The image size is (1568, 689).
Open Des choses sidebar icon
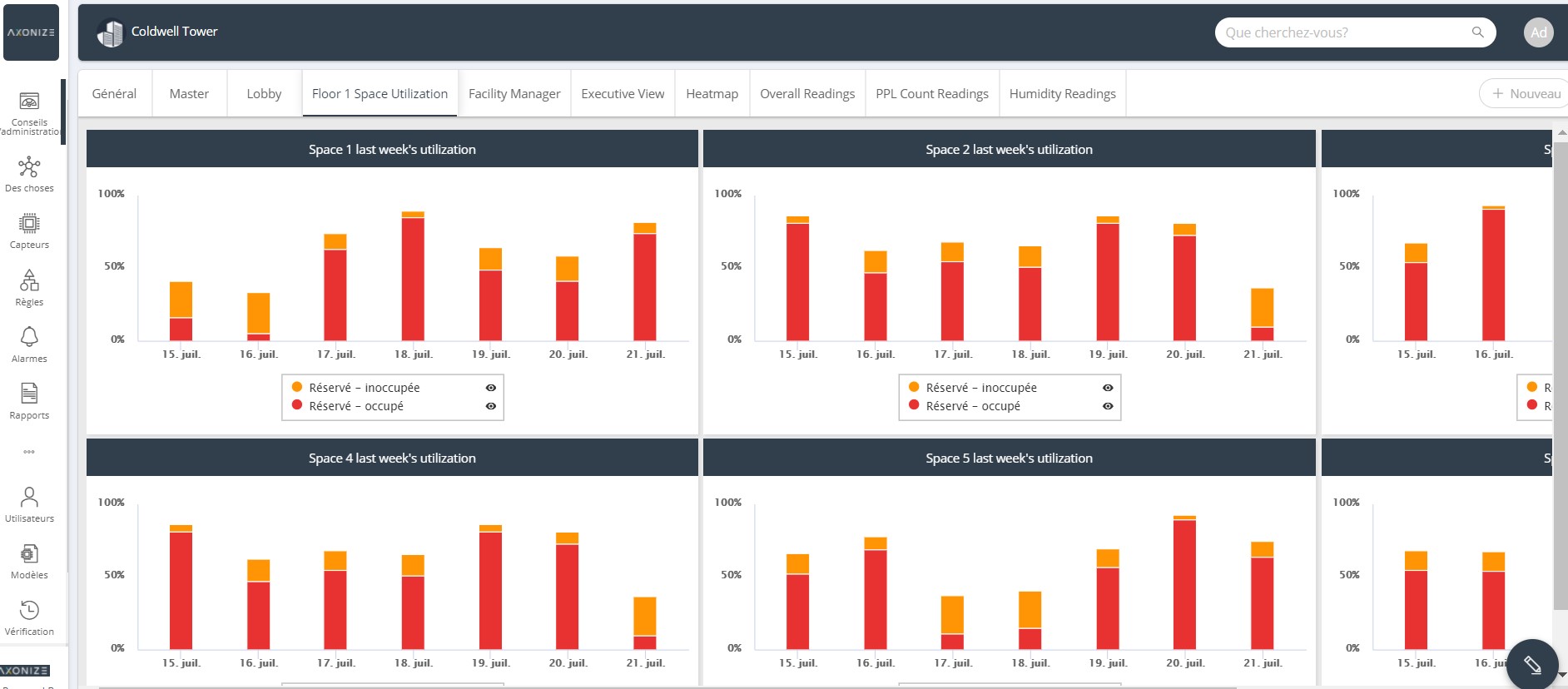pos(29,167)
